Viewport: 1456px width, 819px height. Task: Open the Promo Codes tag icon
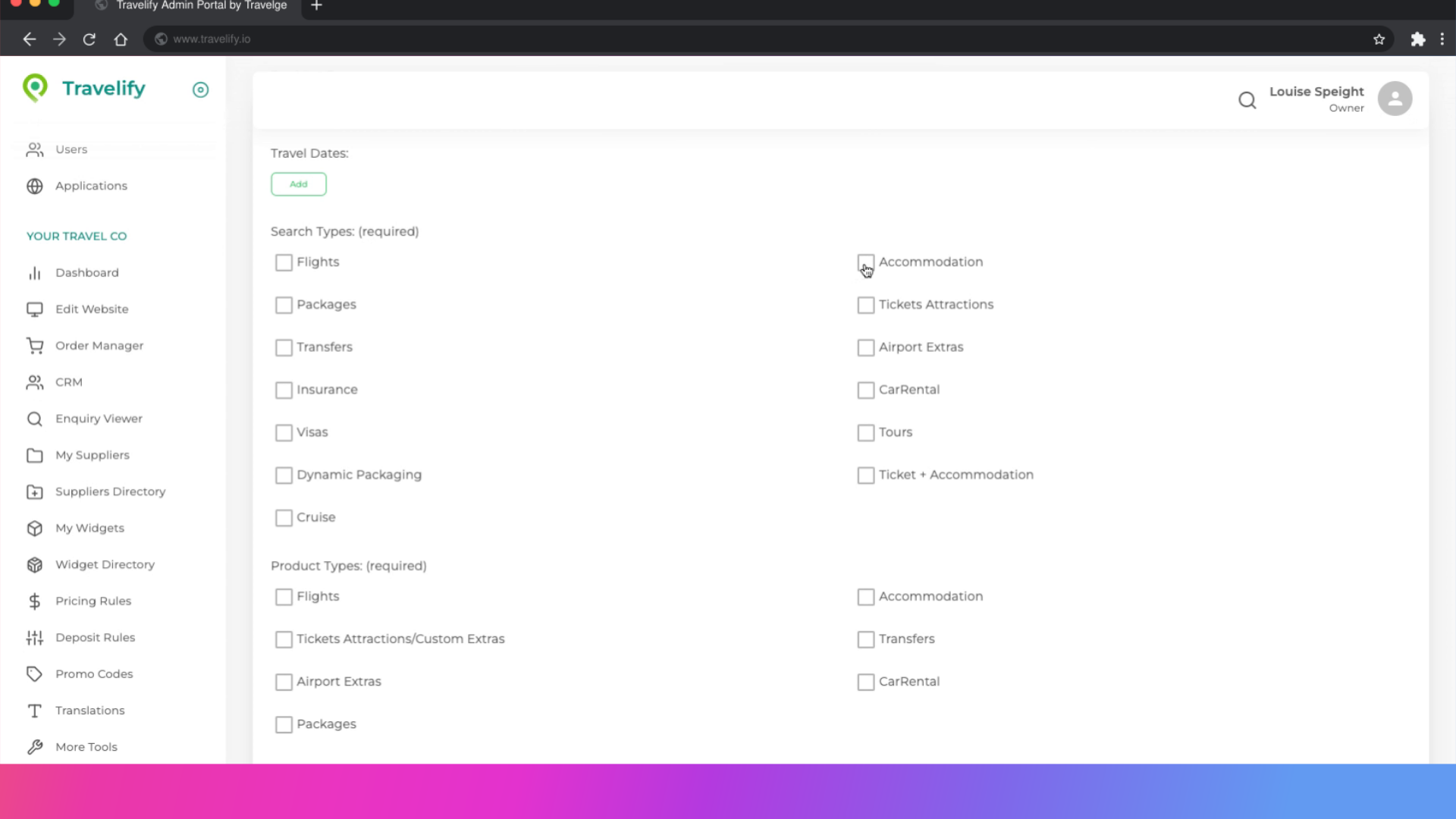tap(35, 673)
